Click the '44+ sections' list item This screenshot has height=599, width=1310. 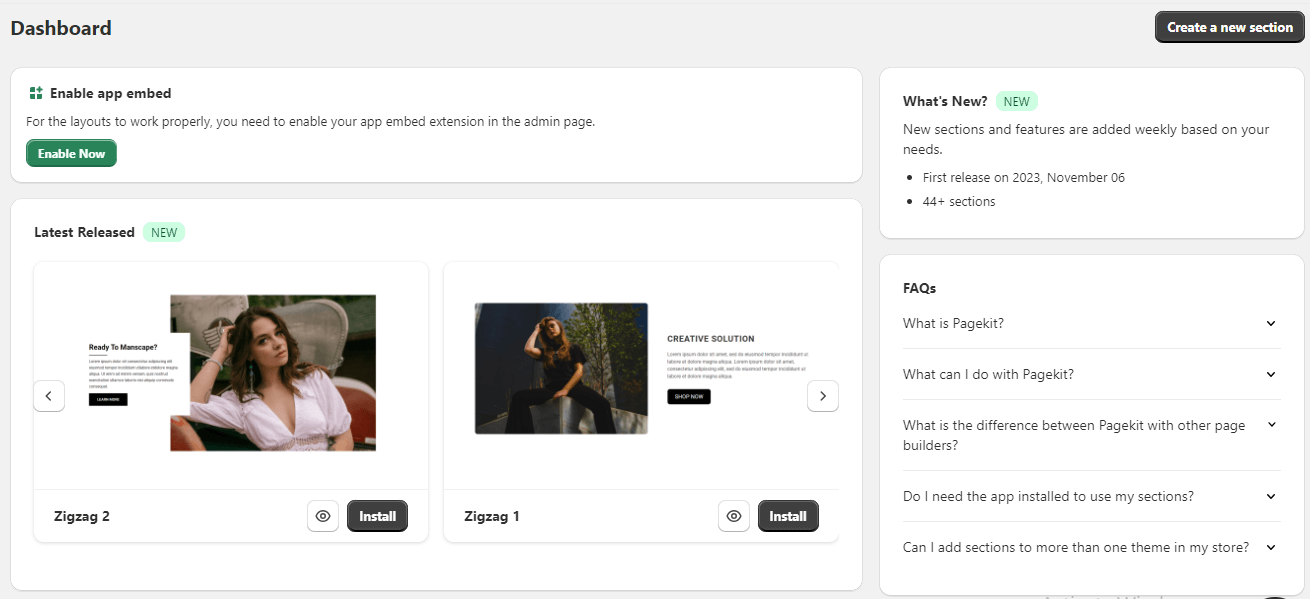coord(958,201)
